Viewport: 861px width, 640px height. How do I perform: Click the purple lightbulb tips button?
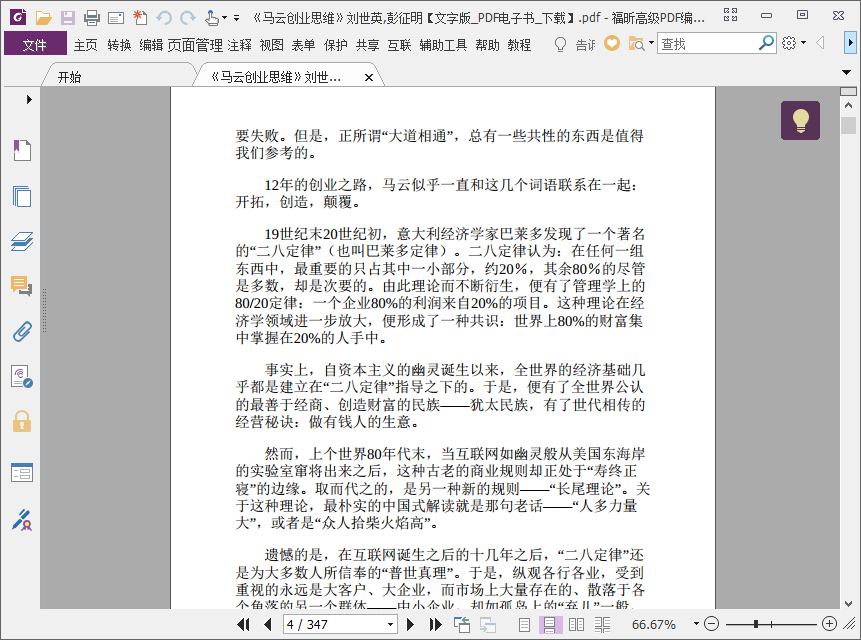[801, 120]
